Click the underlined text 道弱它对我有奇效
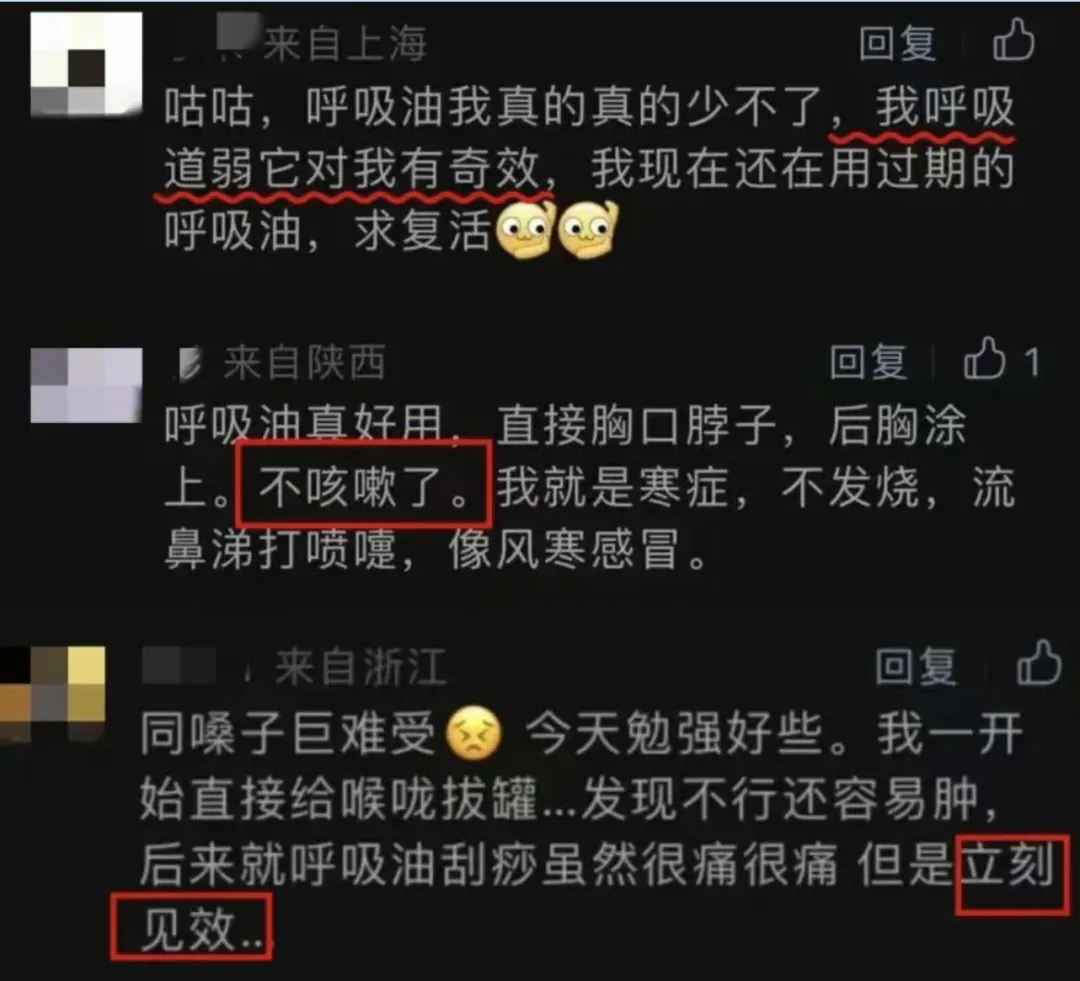 [352, 168]
